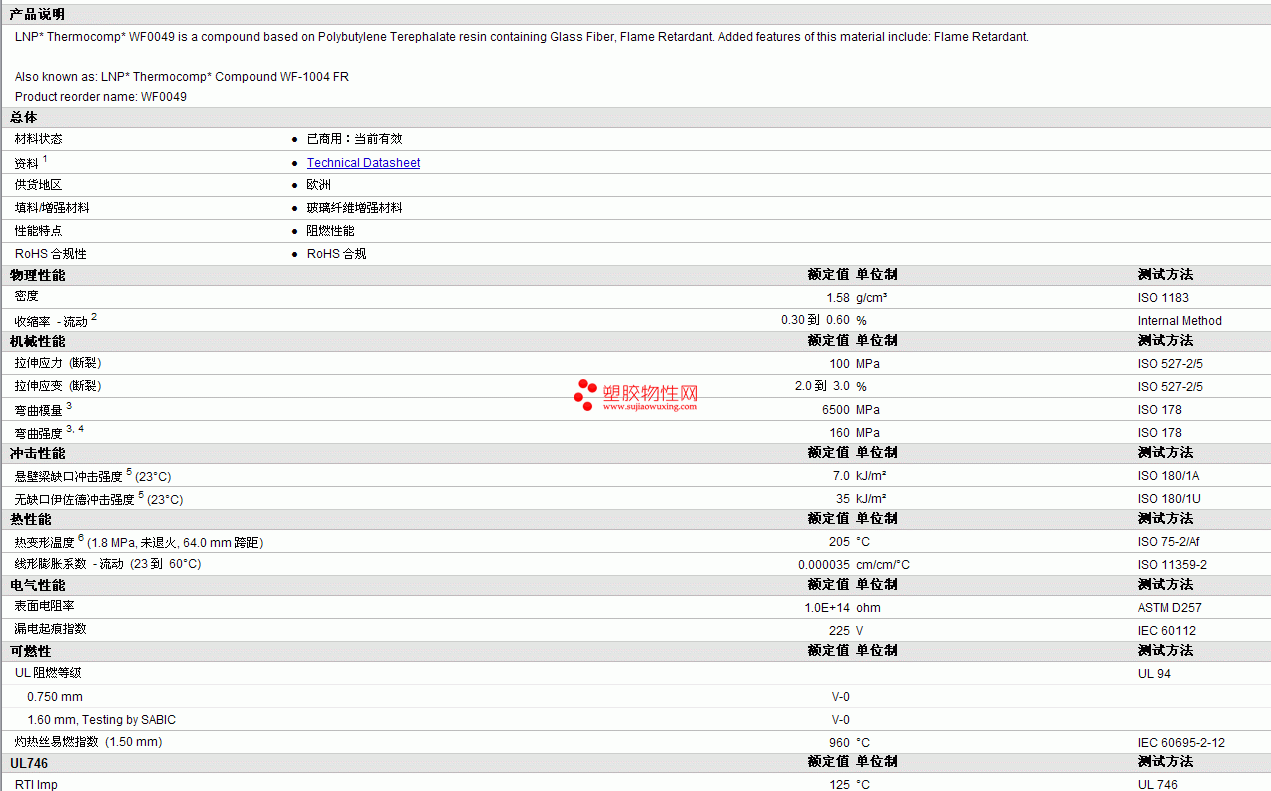
Task: Click the "电气性能" section heading
Action: pyautogui.click(x=38, y=585)
